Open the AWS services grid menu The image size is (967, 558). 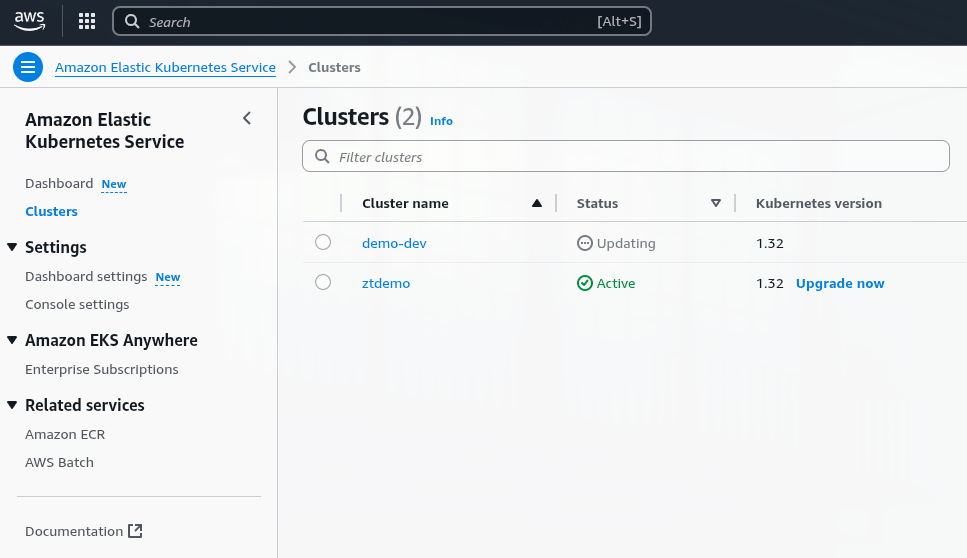[87, 21]
